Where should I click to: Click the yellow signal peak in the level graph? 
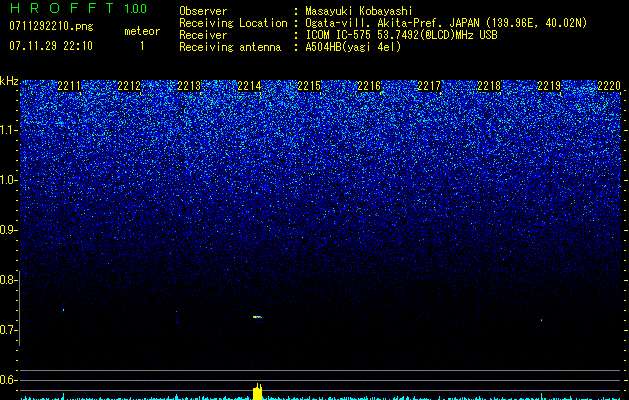(258, 392)
